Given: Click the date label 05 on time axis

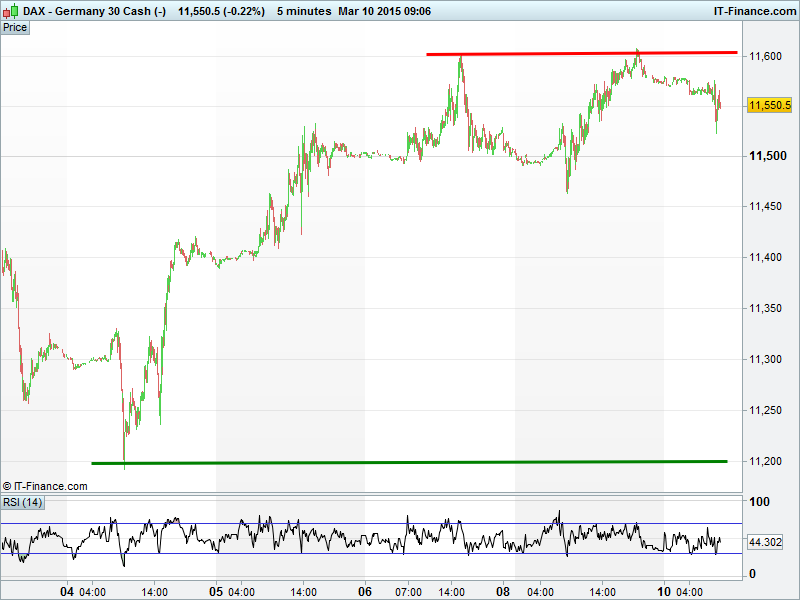Looking at the screenshot, I should tap(217, 591).
